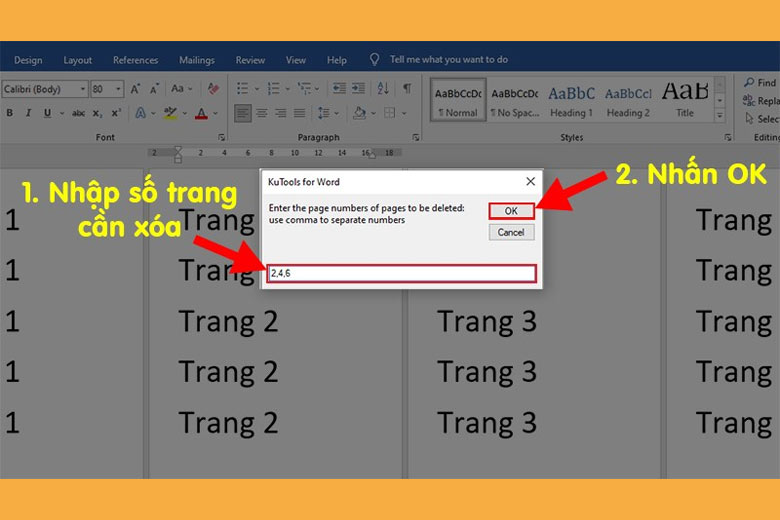Go to the Review tab
The width and height of the screenshot is (780, 520).
pyautogui.click(x=250, y=60)
